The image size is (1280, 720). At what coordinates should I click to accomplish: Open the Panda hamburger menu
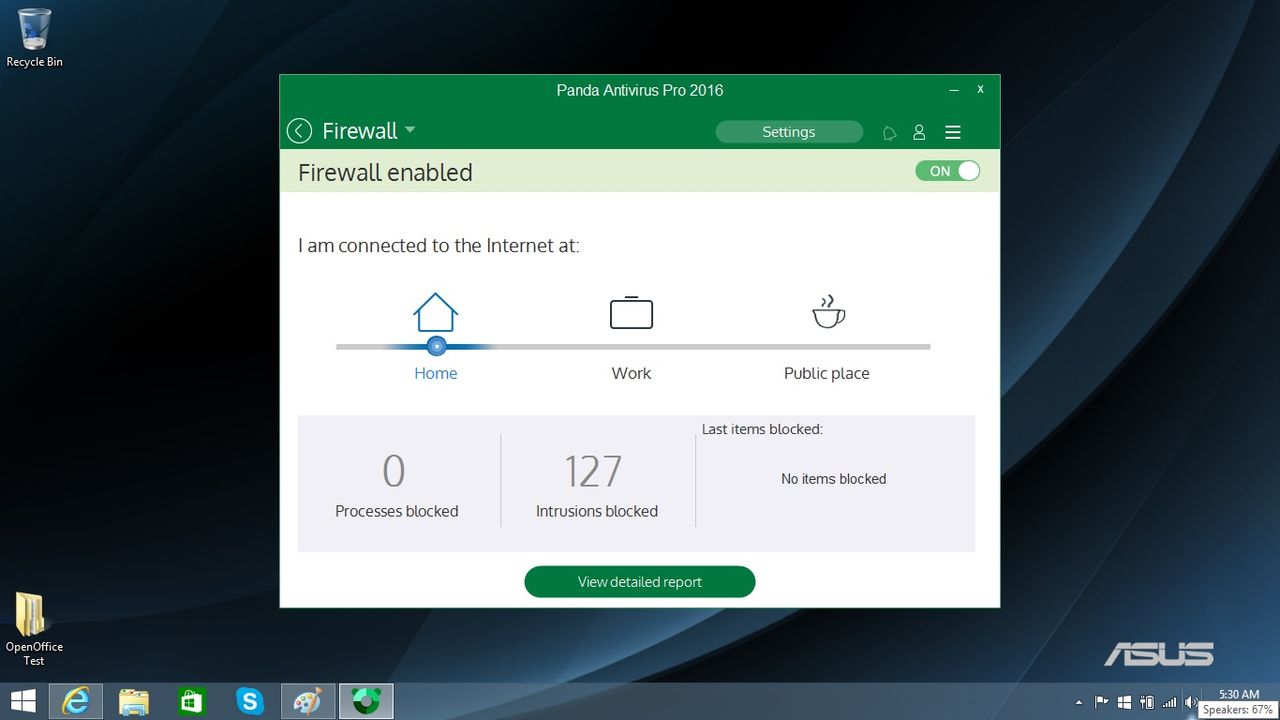(953, 132)
